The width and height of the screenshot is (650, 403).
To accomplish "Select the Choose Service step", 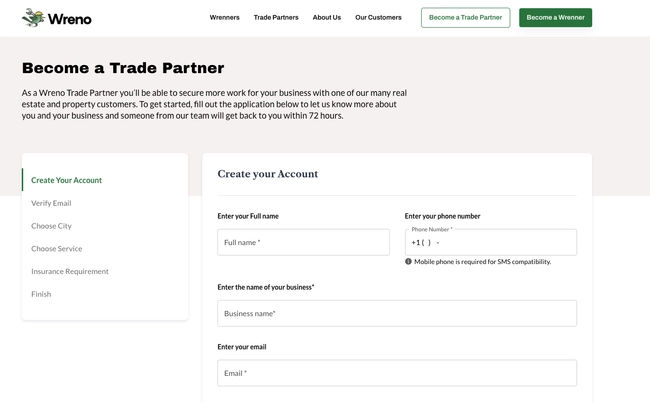I will [x=56, y=249].
